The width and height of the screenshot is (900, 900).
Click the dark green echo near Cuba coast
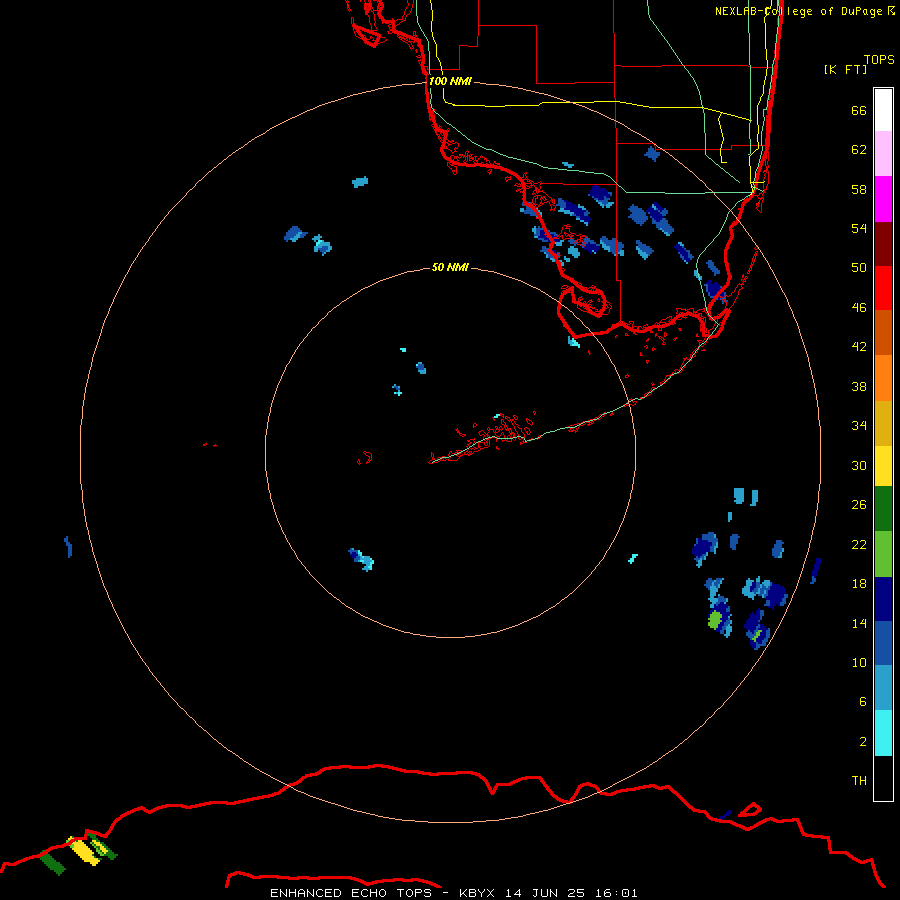coord(53,863)
